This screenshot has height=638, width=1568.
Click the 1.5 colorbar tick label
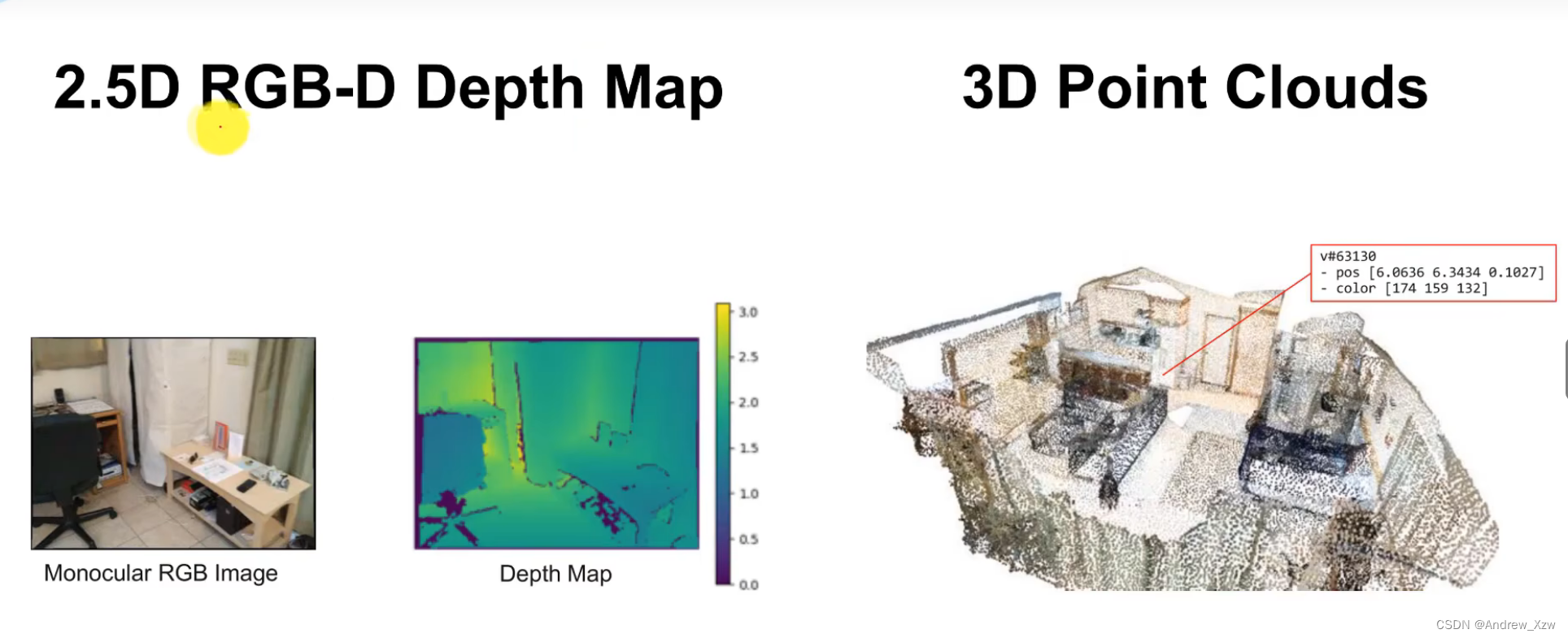point(748,448)
